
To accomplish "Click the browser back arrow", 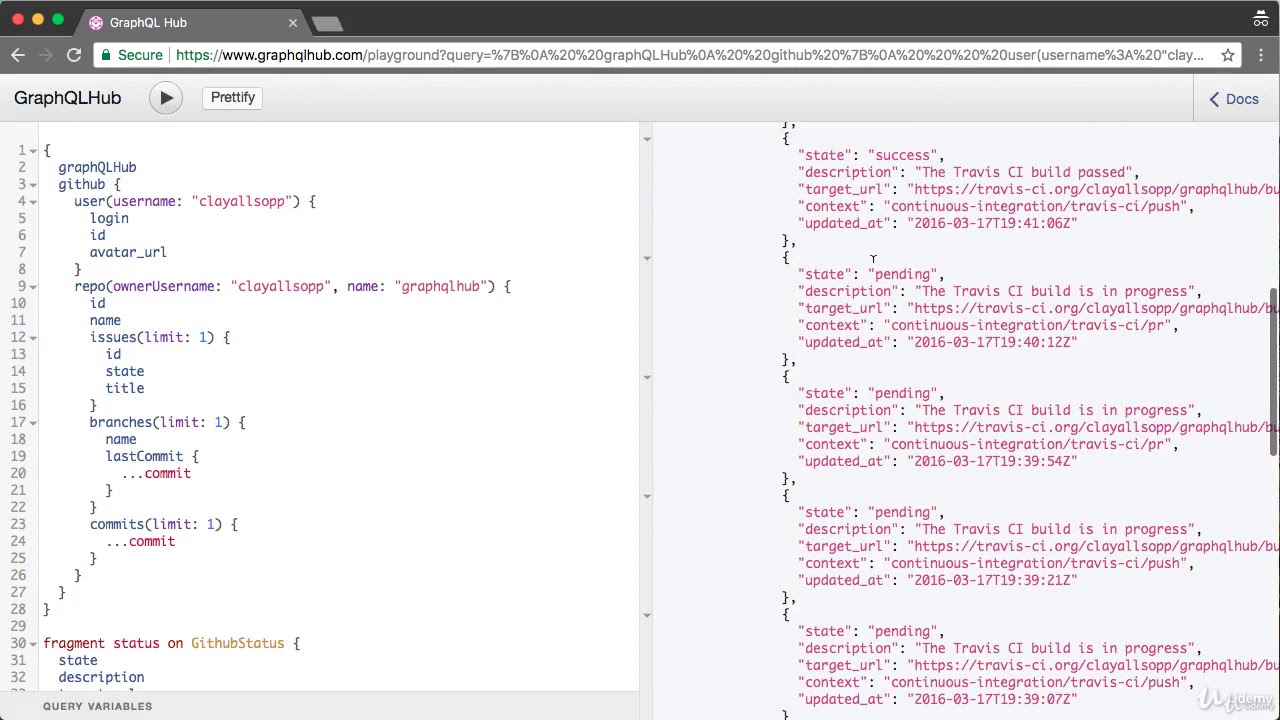I will (x=18, y=55).
